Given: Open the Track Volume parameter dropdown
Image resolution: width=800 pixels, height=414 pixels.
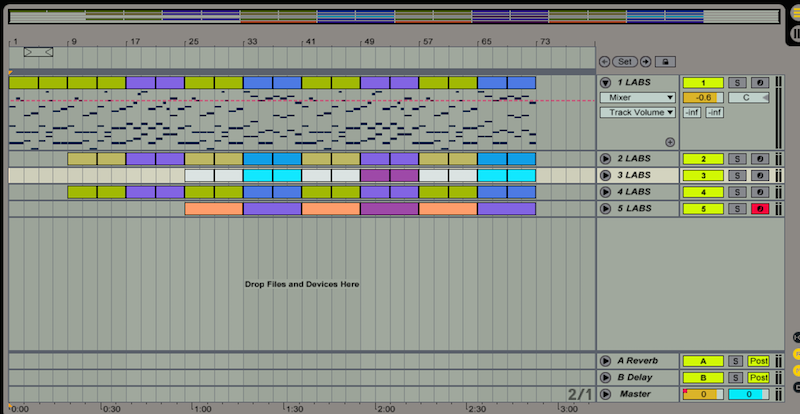Looking at the screenshot, I should point(638,112).
